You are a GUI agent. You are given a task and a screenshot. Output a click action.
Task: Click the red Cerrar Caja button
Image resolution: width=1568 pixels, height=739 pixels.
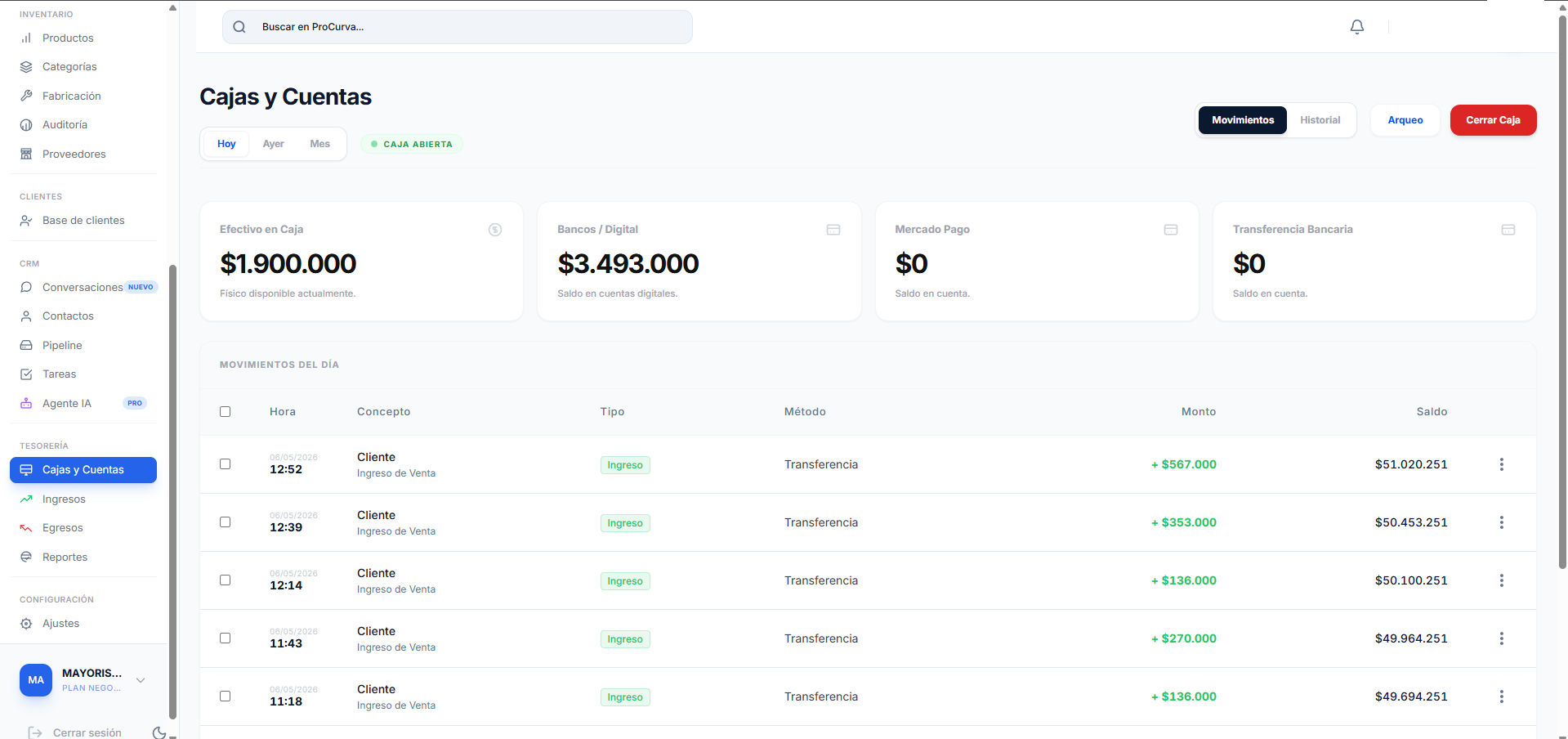pos(1493,120)
